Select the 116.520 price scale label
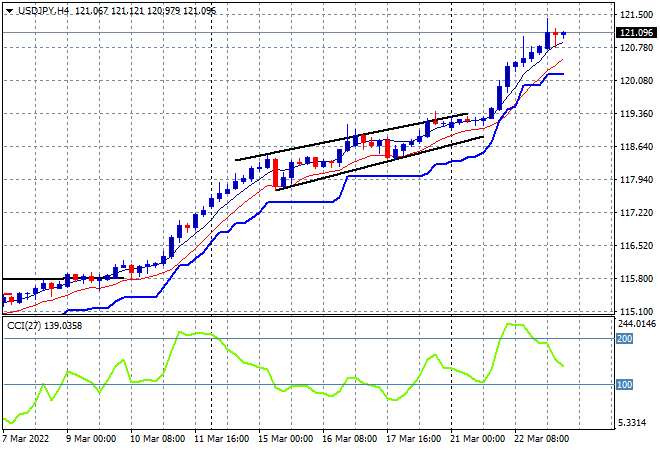This screenshot has width=660, height=450. (x=636, y=245)
